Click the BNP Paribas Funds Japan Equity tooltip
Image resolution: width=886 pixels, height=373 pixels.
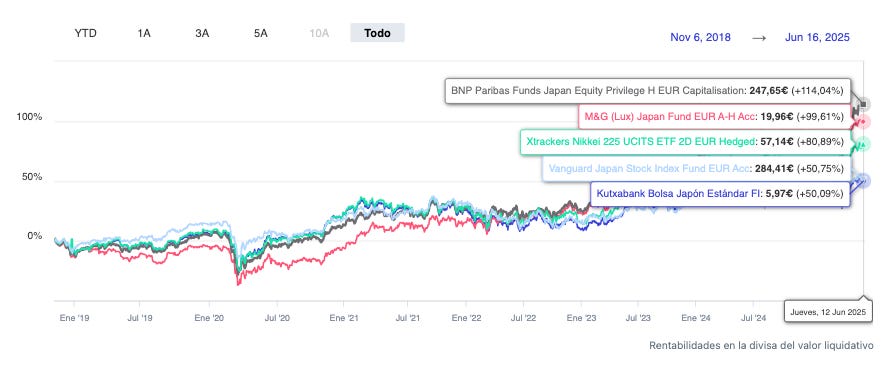[x=647, y=90]
